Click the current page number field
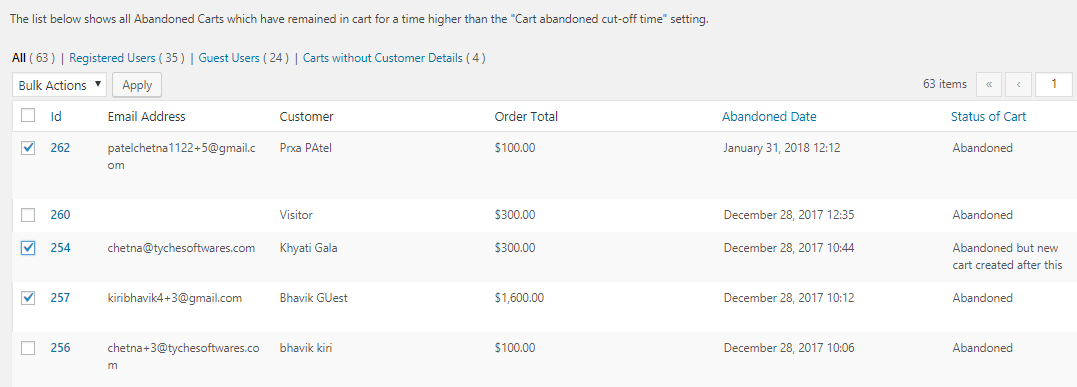Viewport: 1077px width, 387px height. coord(1054,85)
